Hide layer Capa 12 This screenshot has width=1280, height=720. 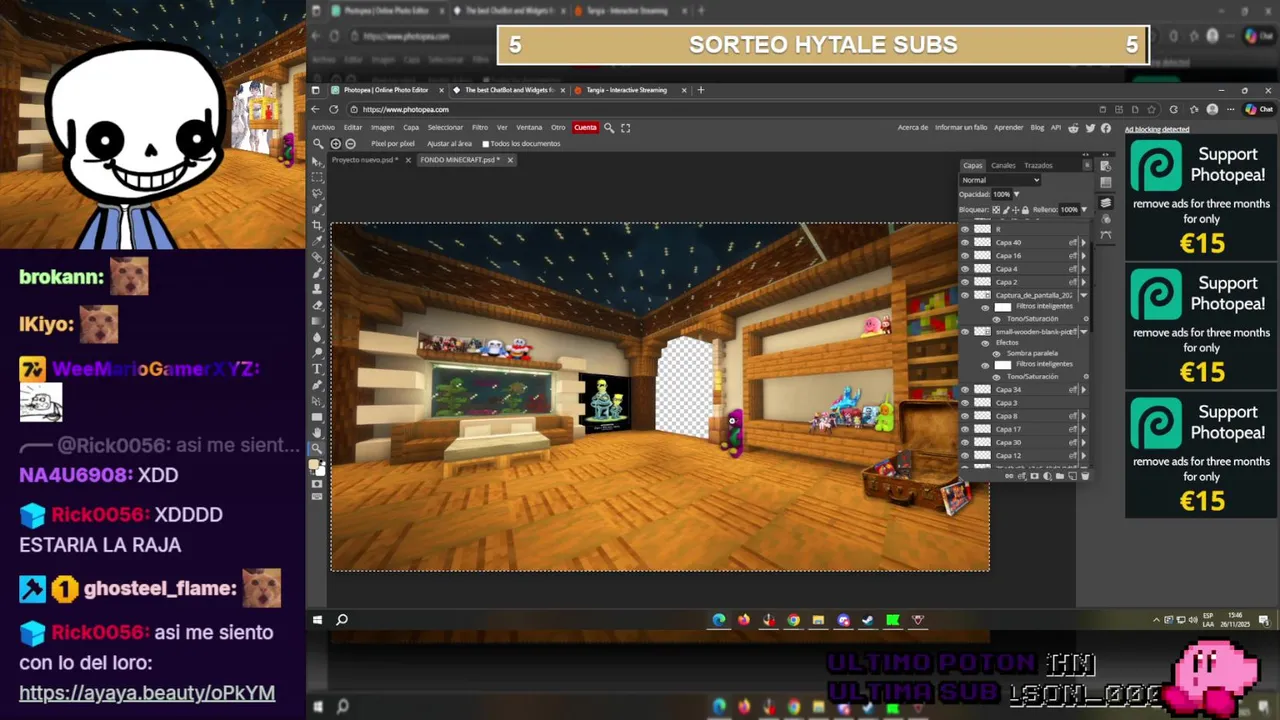click(x=965, y=456)
